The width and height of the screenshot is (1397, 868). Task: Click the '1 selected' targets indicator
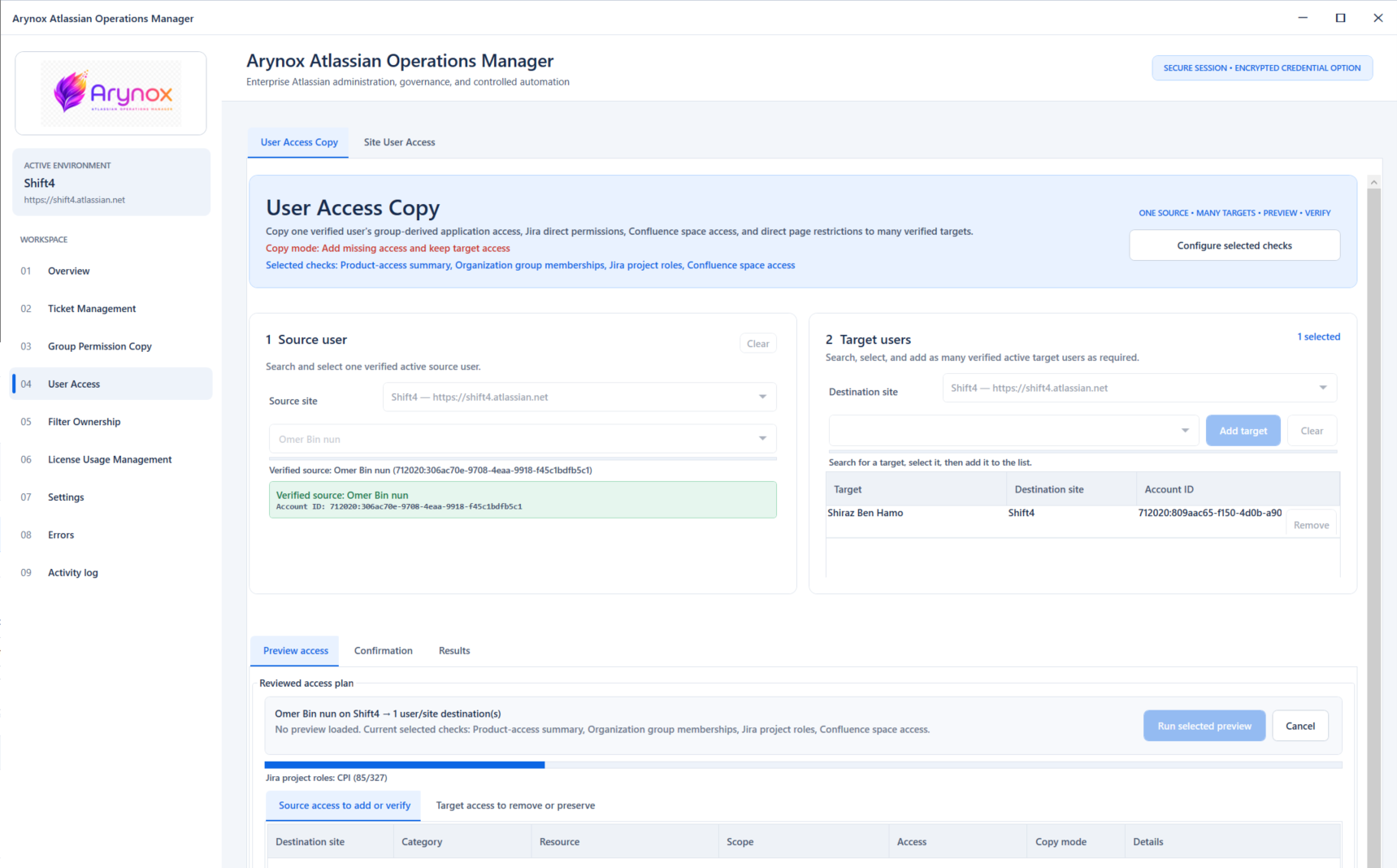tap(1318, 336)
